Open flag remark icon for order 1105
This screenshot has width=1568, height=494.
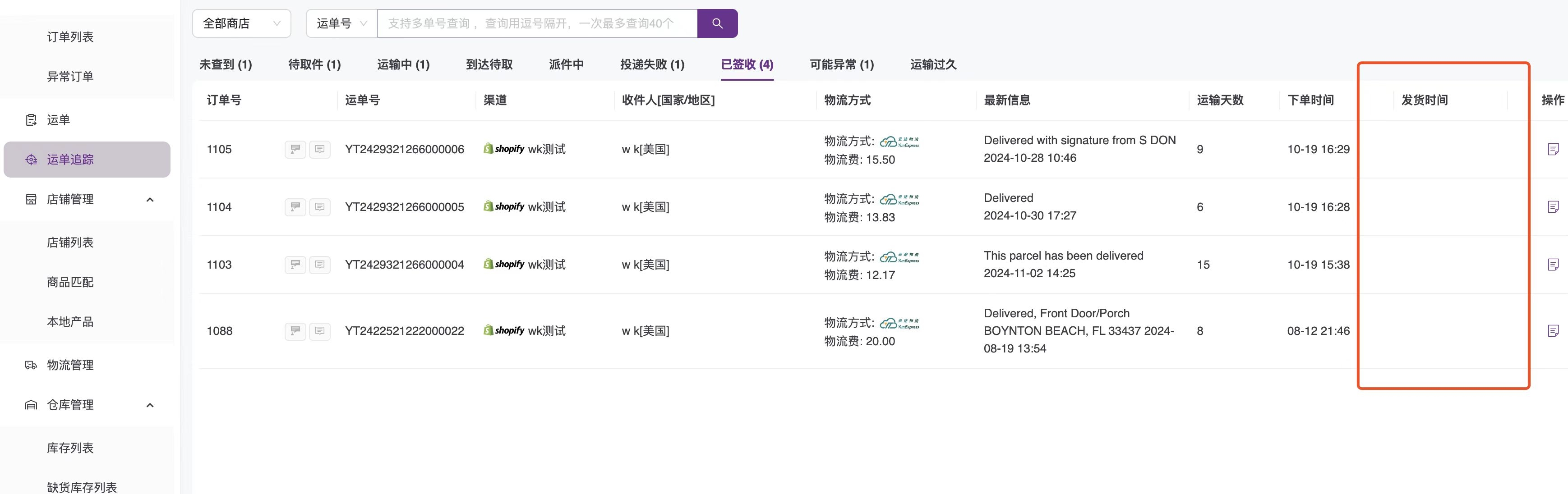coord(295,149)
